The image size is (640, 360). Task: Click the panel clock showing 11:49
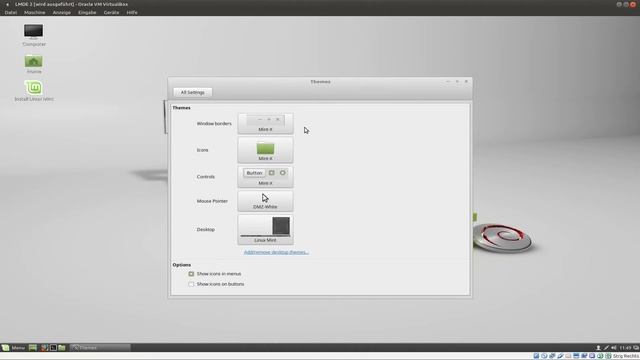pos(625,348)
